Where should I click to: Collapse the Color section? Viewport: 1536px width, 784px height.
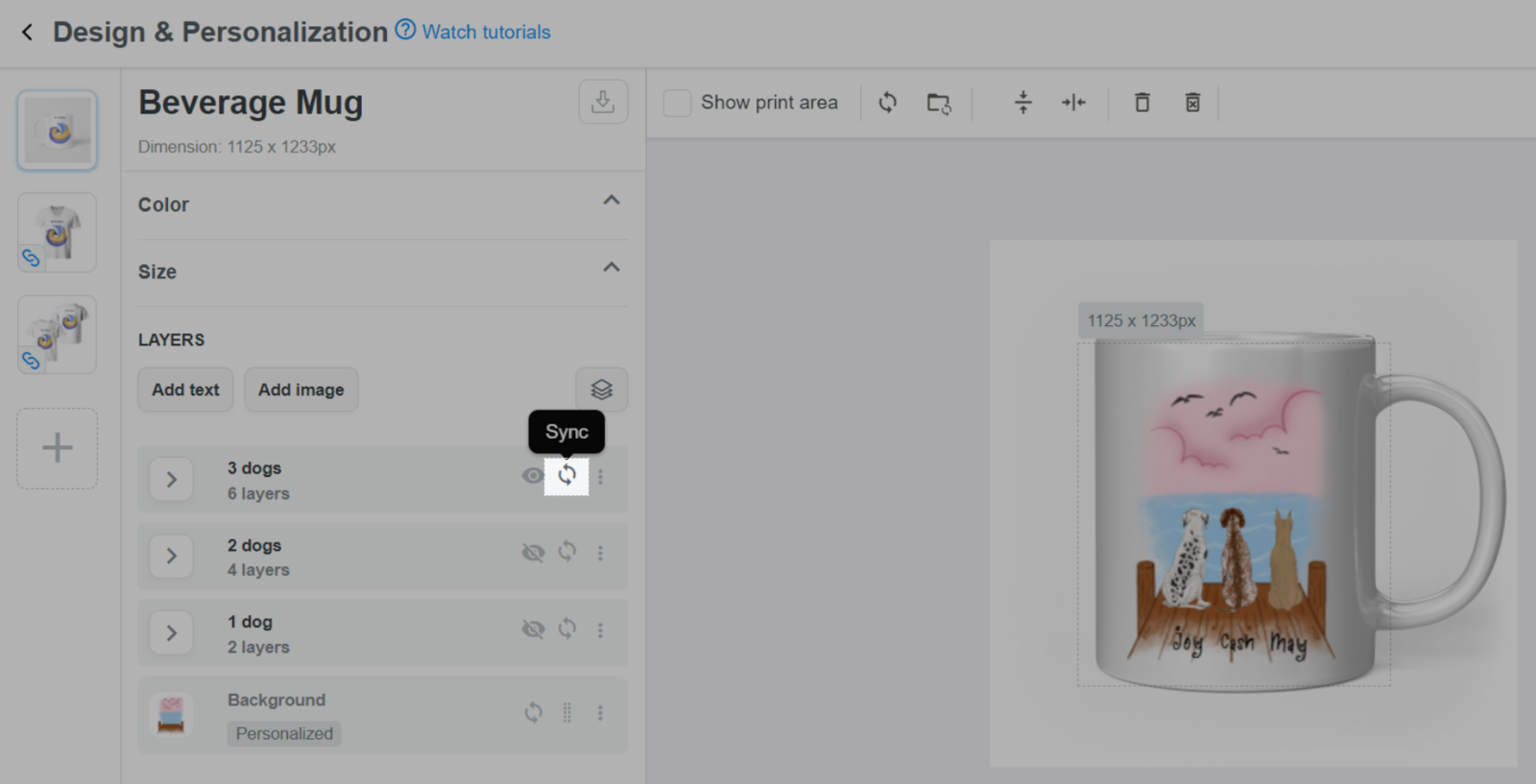pyautogui.click(x=611, y=201)
